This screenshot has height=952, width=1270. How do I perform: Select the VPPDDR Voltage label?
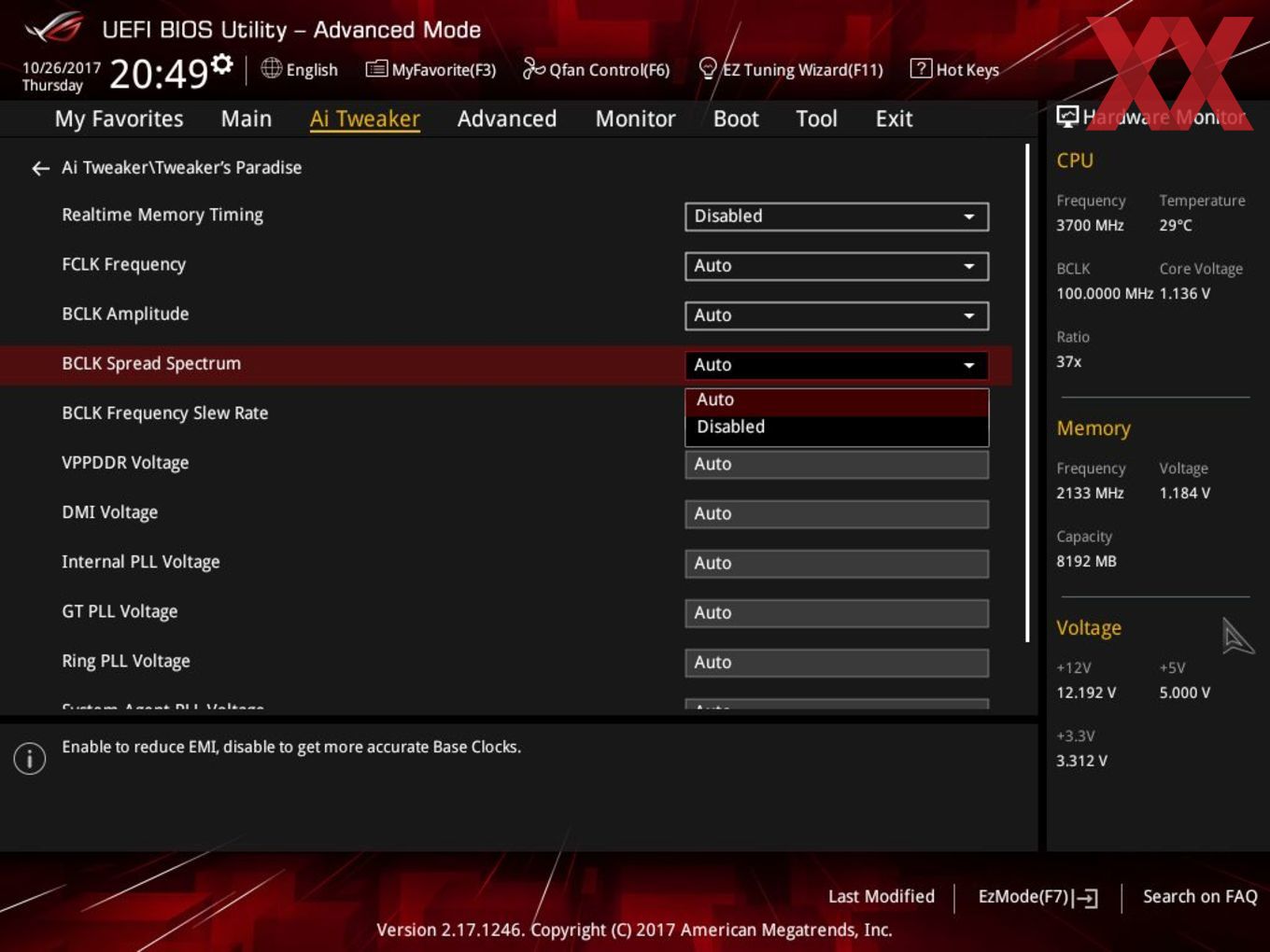pos(125,463)
